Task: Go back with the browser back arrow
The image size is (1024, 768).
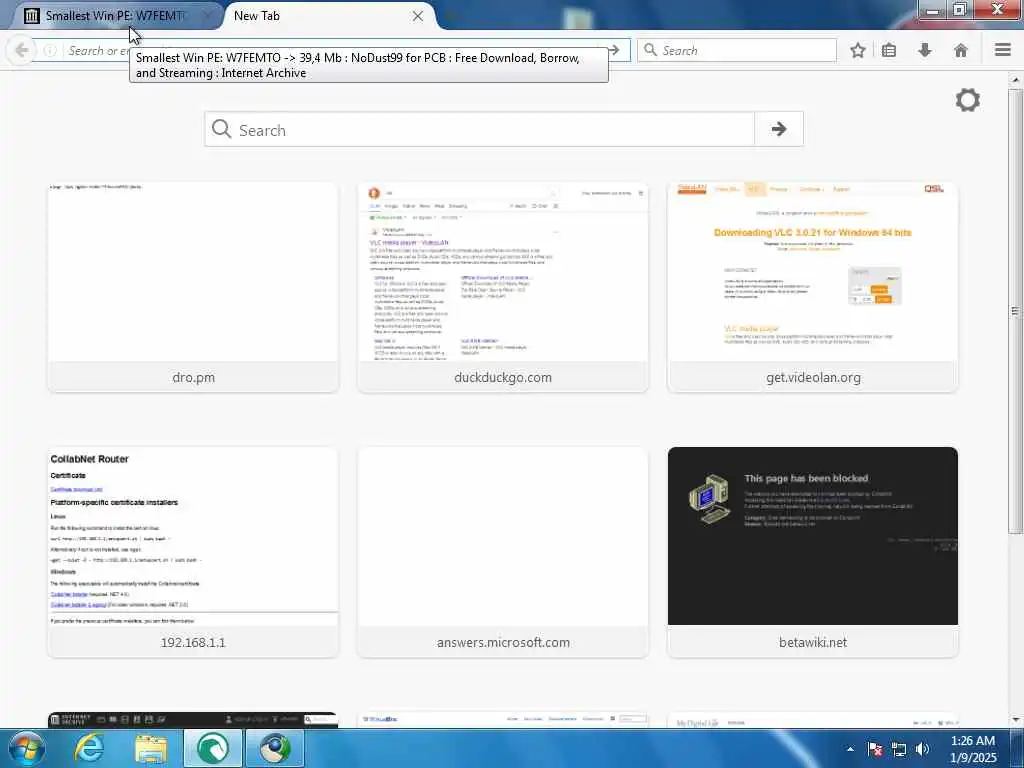Action: 21,50
